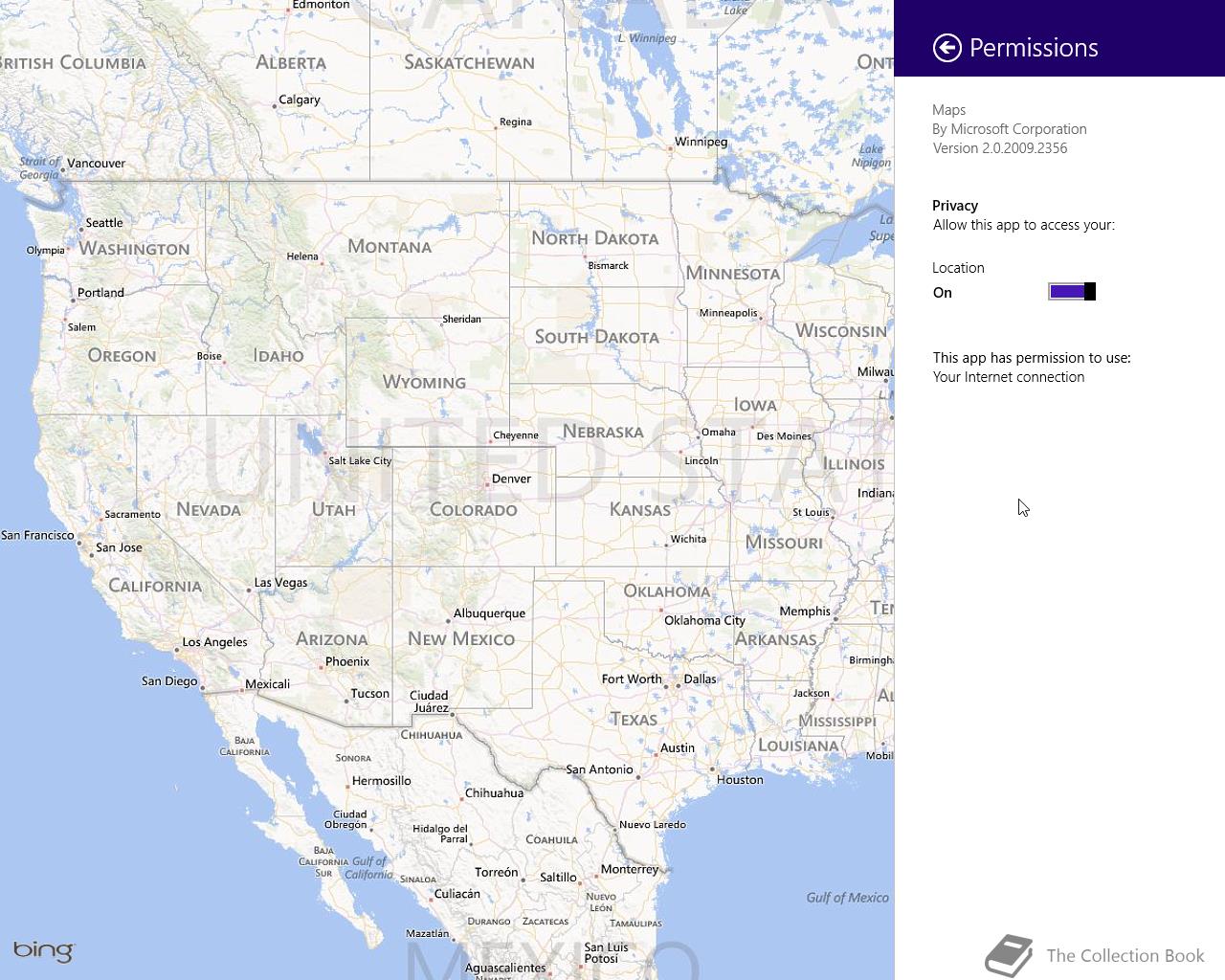The width and height of the screenshot is (1225, 980).
Task: Select the Denver city marker on the map
Action: [487, 484]
